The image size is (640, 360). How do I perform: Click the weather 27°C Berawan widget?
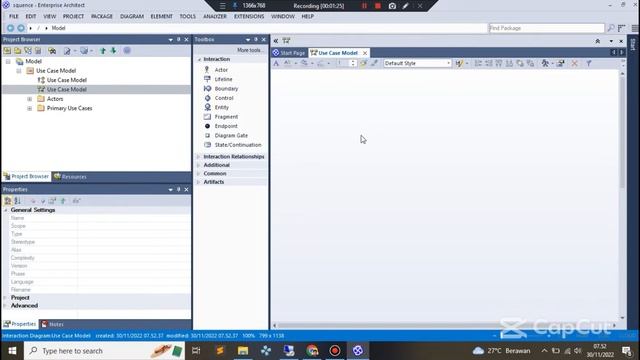pyautogui.click(x=501, y=351)
